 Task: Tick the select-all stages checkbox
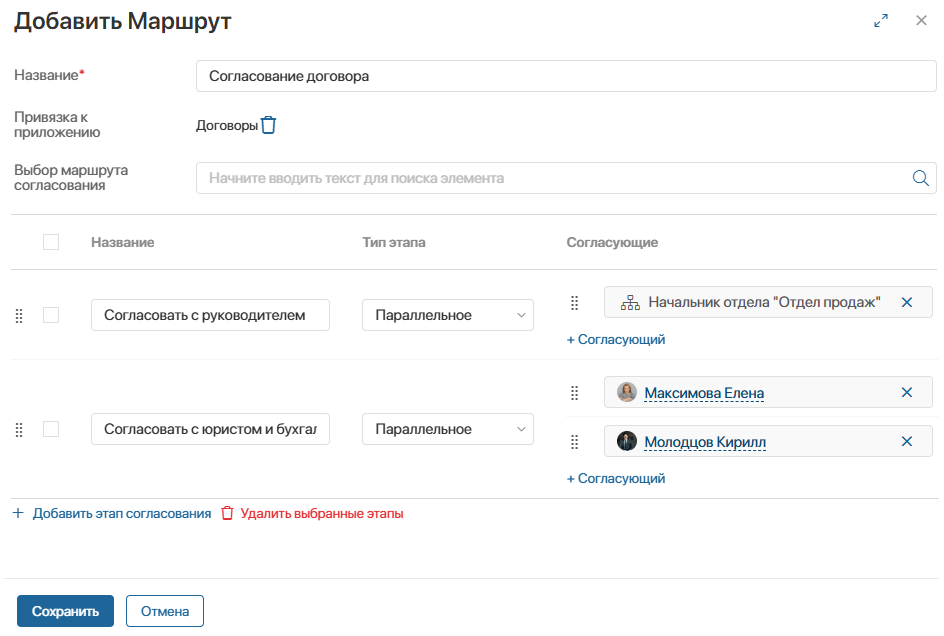[x=51, y=242]
